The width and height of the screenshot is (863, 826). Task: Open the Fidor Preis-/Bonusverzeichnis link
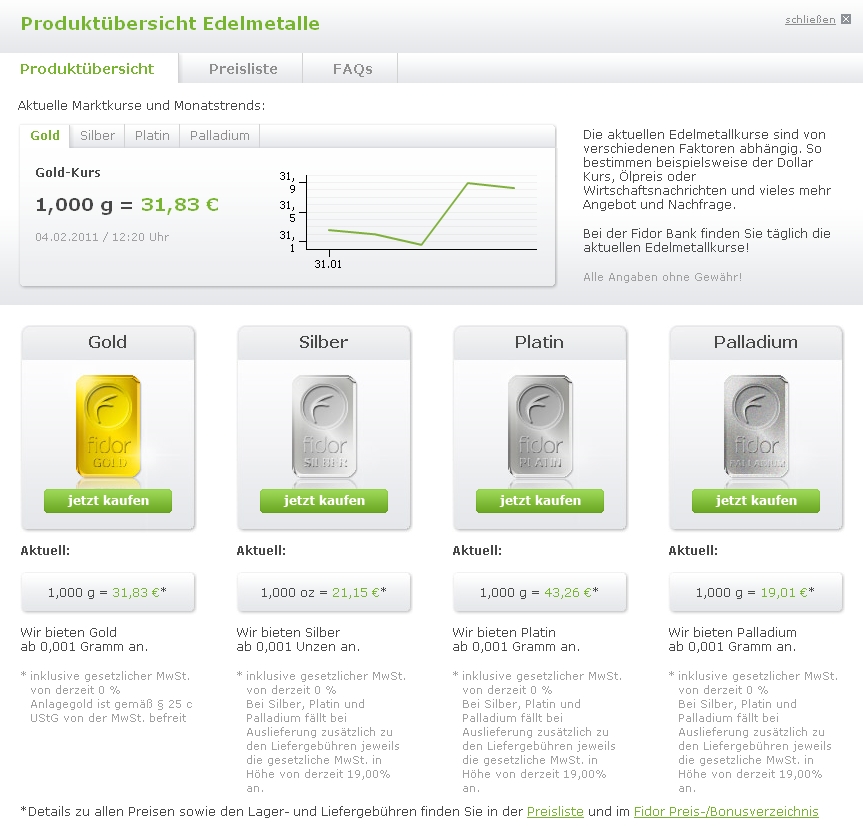726,811
